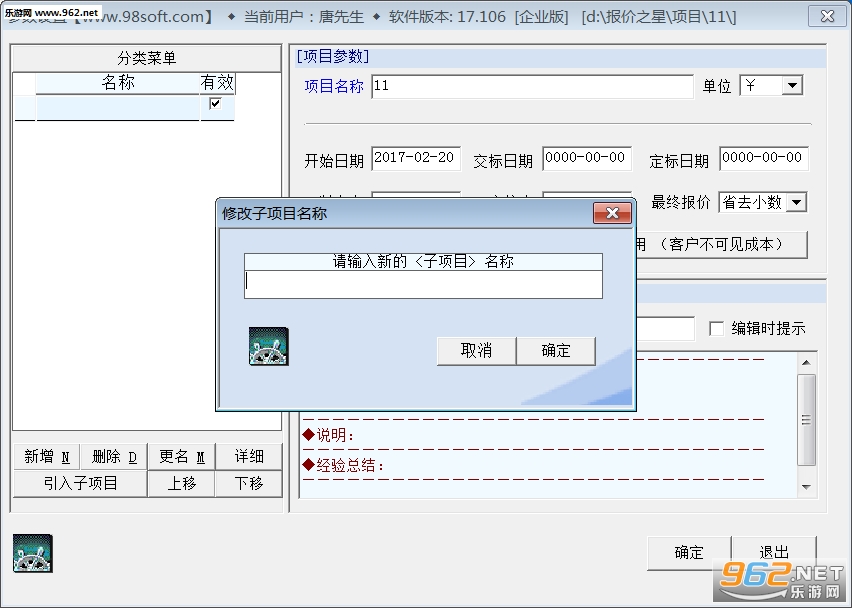The image size is (852, 608).
Task: Click the 项目名称 input field
Action: pos(532,86)
